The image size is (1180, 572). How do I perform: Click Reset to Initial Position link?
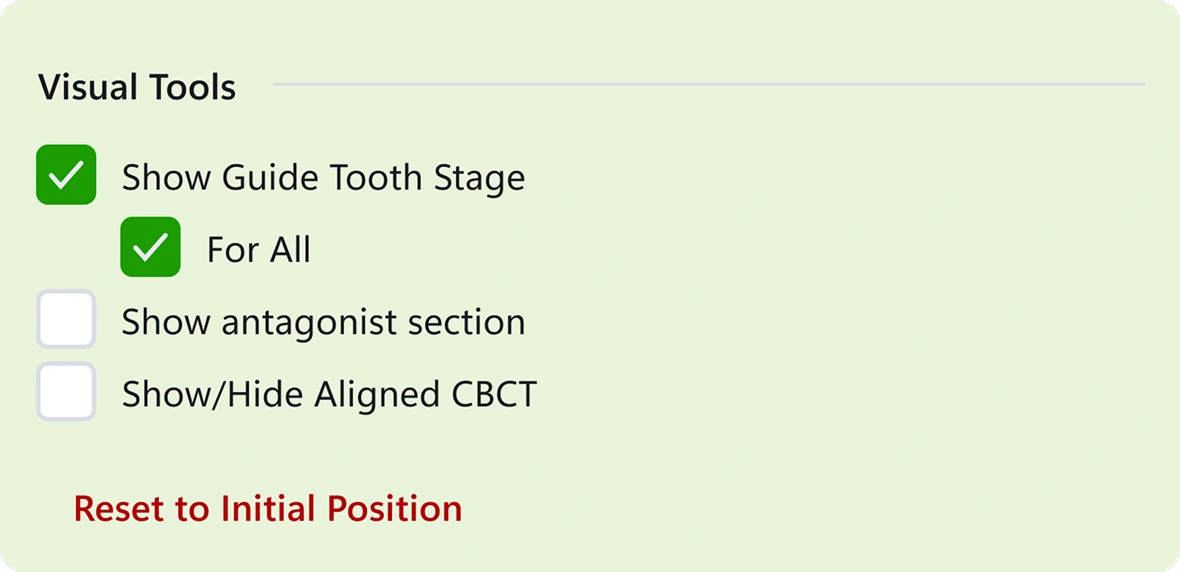(268, 509)
